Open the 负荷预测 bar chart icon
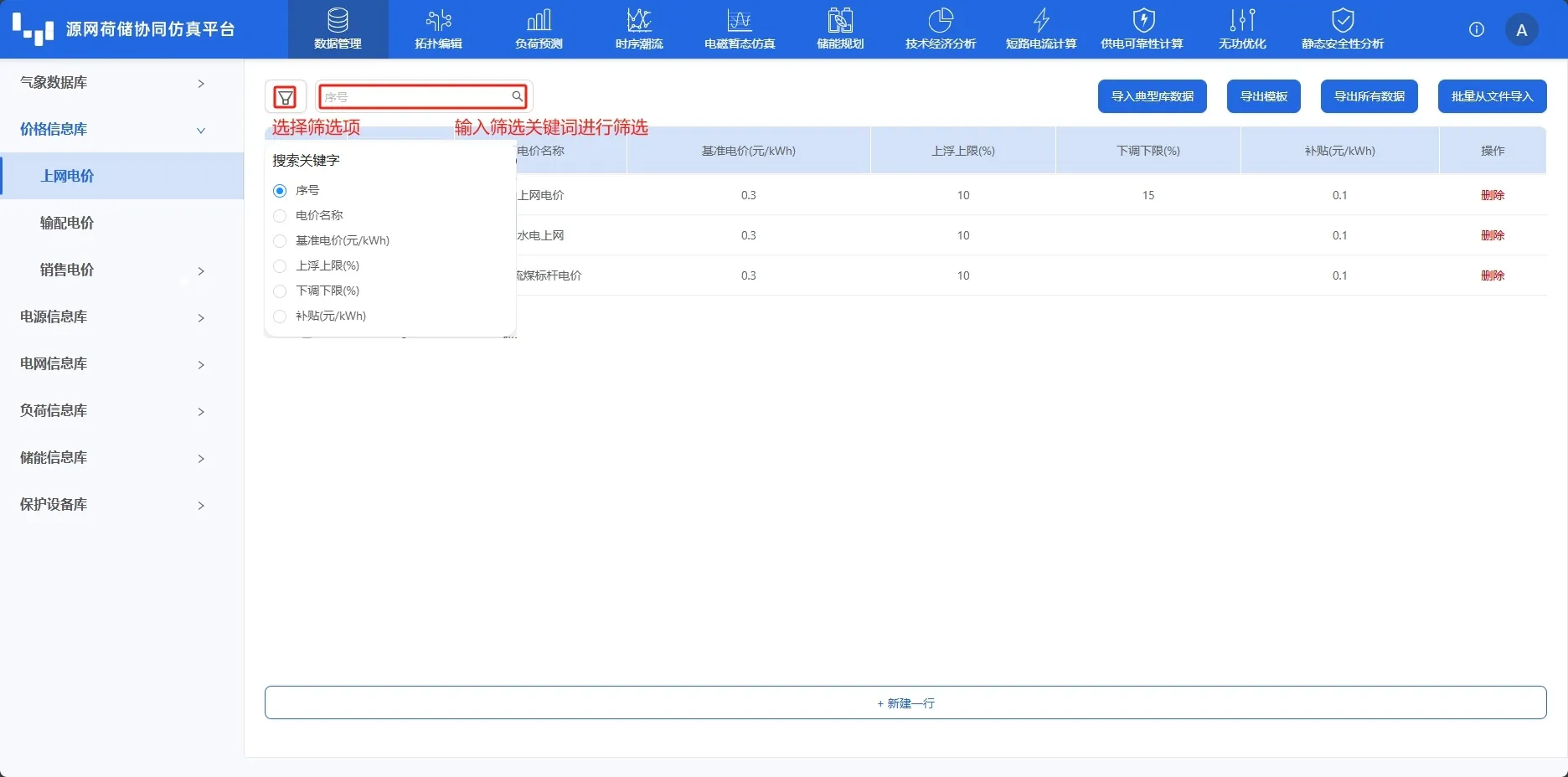 click(x=539, y=20)
